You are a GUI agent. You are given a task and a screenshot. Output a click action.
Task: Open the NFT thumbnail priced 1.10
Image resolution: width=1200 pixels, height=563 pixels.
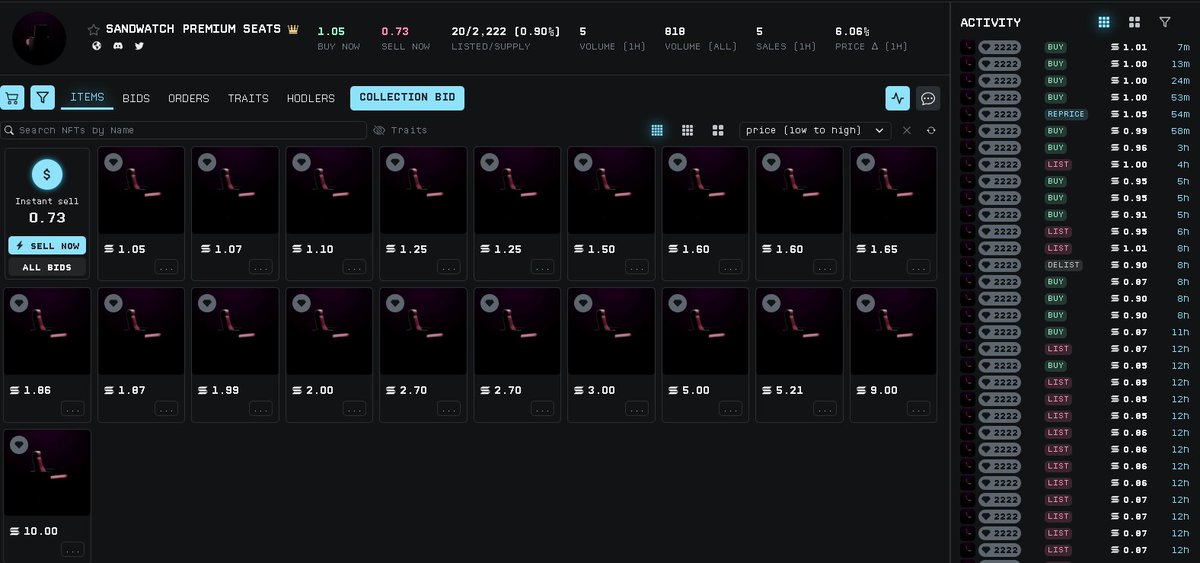point(329,191)
